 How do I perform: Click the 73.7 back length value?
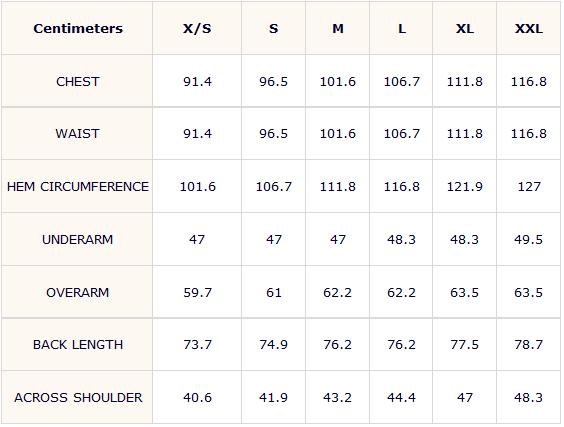click(x=197, y=345)
